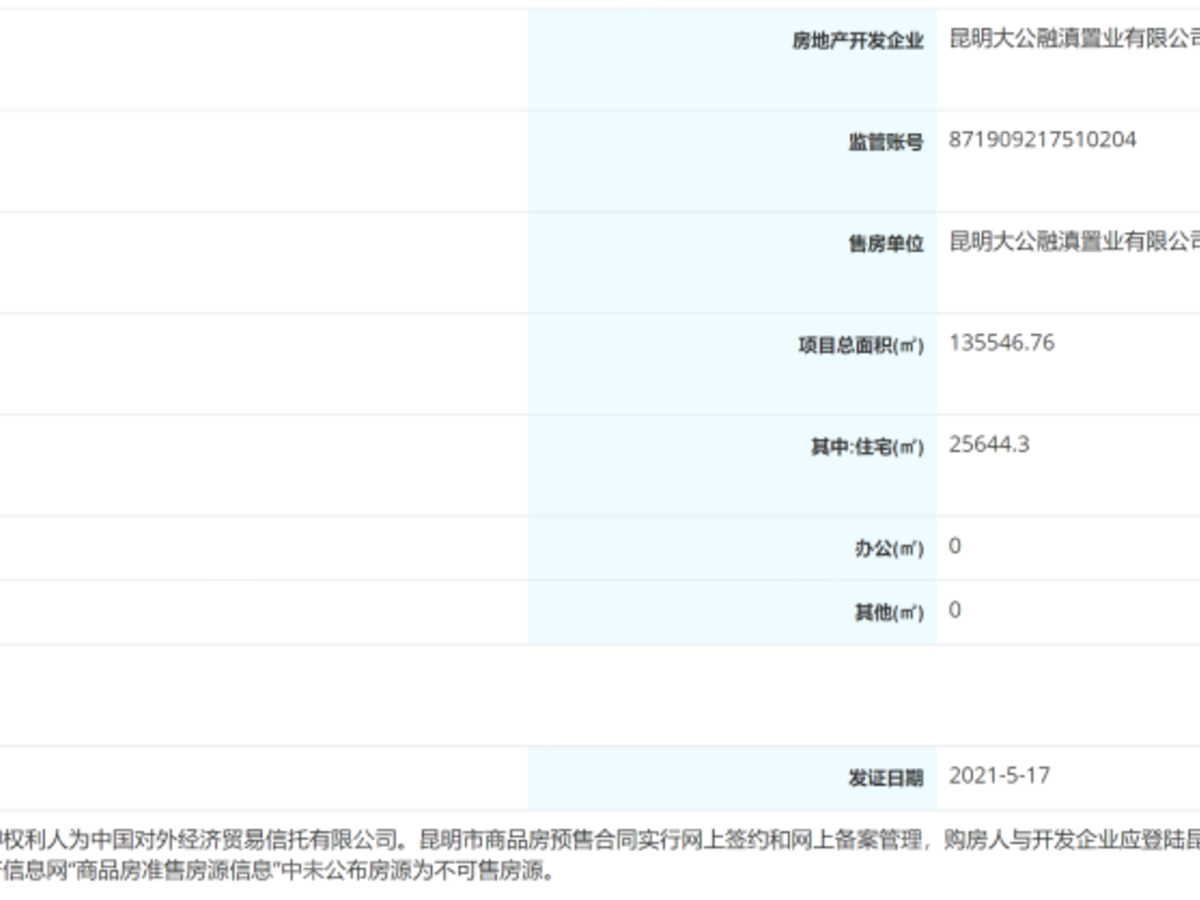Click developer name 昆明大公融滇置业有限公司 in the 房地产开发企业 row

click(1074, 40)
